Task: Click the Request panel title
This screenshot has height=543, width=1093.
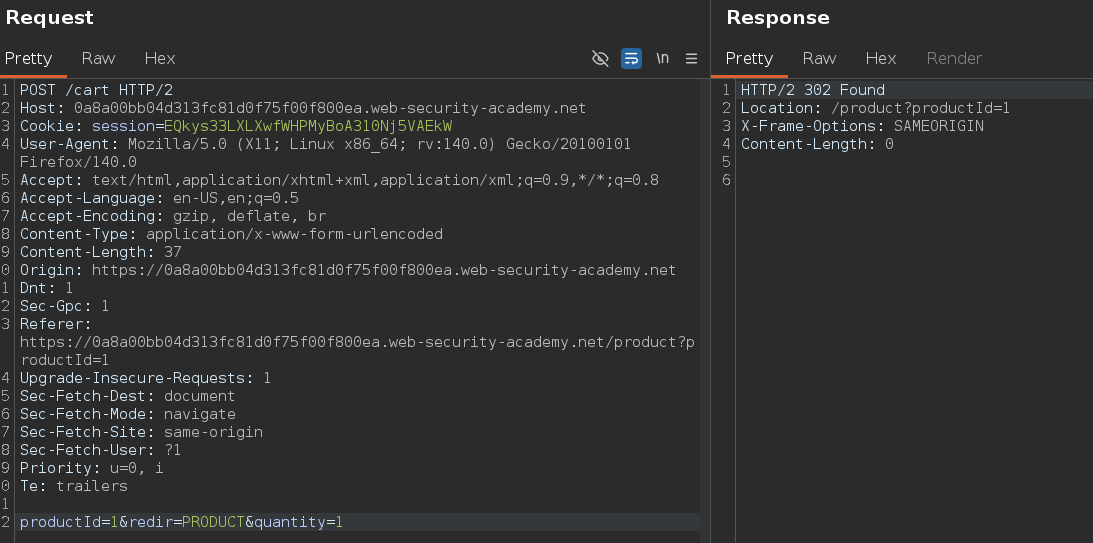Action: click(49, 17)
